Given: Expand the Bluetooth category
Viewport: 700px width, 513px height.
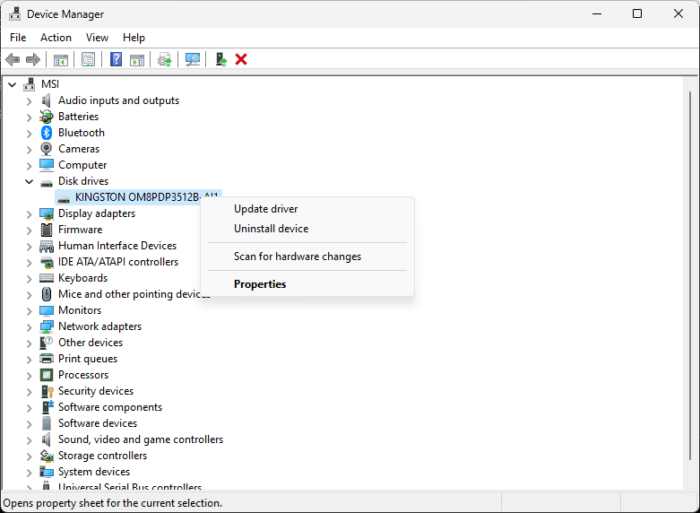Looking at the screenshot, I should tap(29, 133).
